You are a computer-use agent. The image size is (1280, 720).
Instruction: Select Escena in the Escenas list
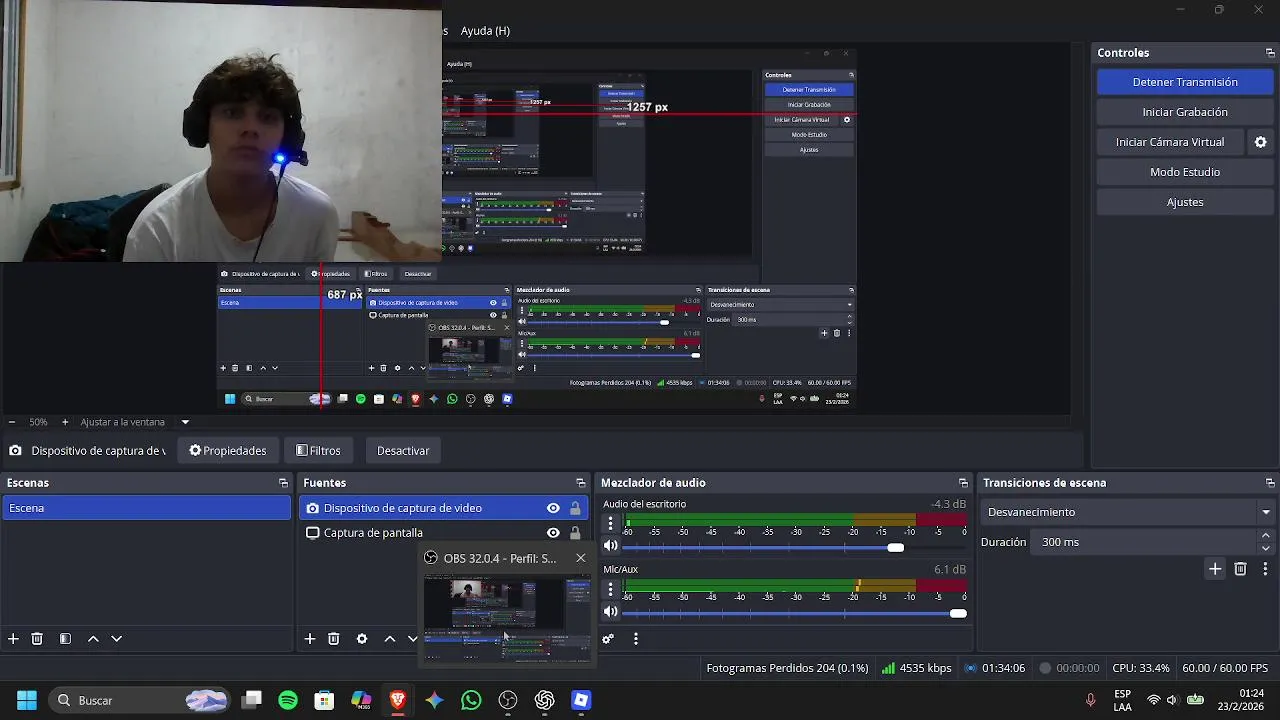[146, 508]
